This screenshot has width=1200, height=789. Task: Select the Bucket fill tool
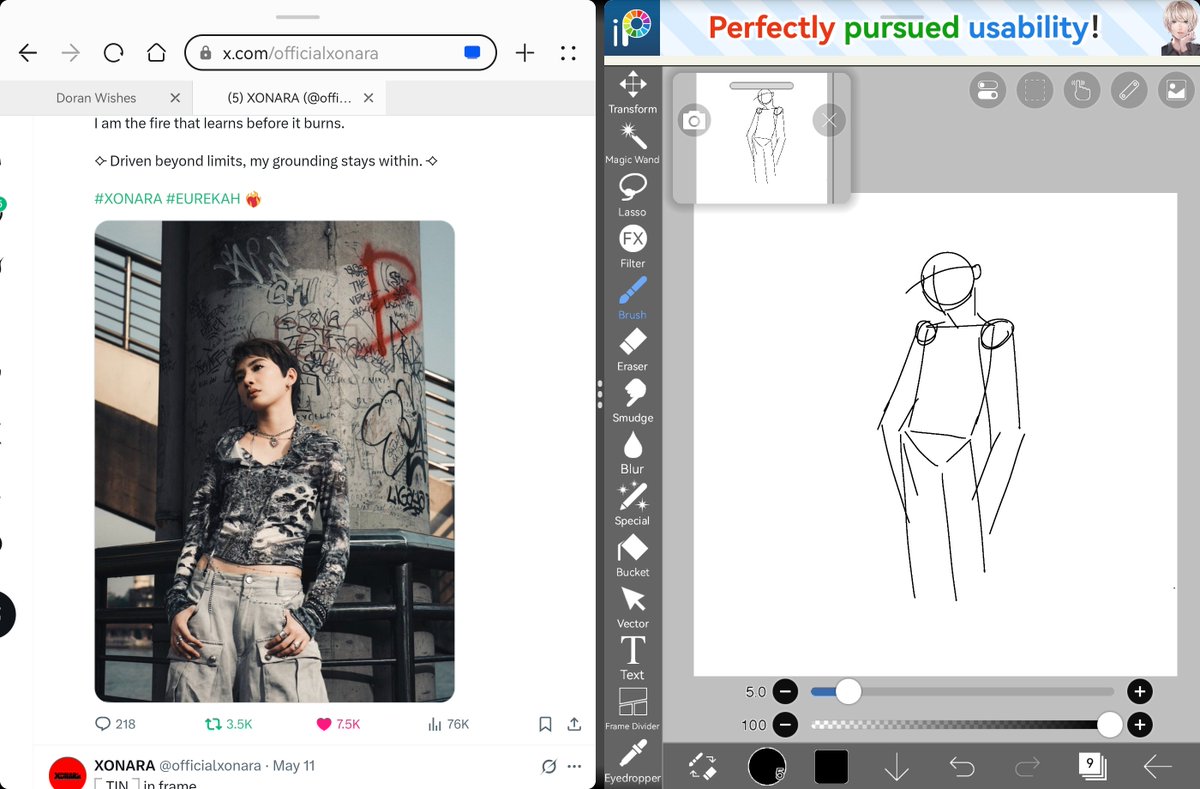pos(632,556)
